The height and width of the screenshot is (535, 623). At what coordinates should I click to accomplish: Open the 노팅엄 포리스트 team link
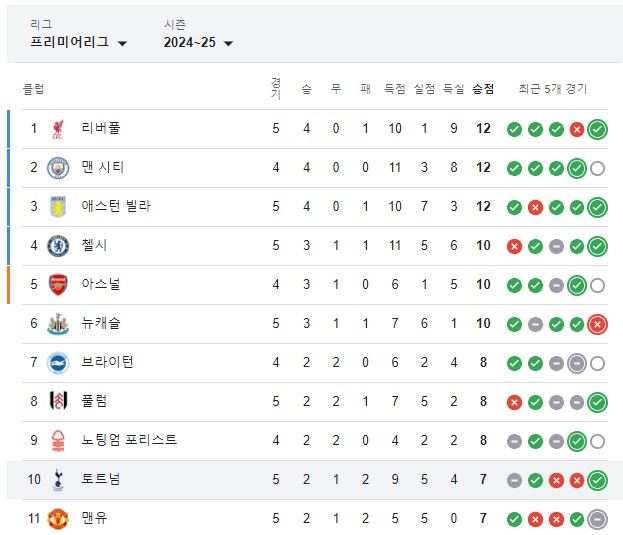click(x=129, y=441)
